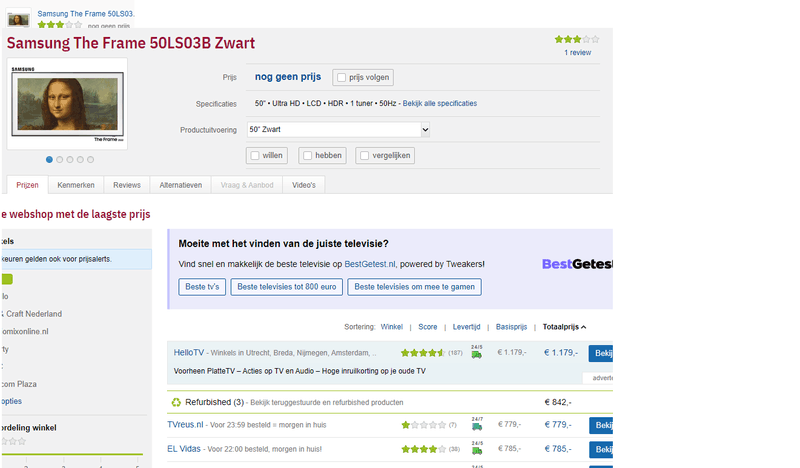Sort the price list by Score
Screen dimensions: 800x468
pos(428,327)
